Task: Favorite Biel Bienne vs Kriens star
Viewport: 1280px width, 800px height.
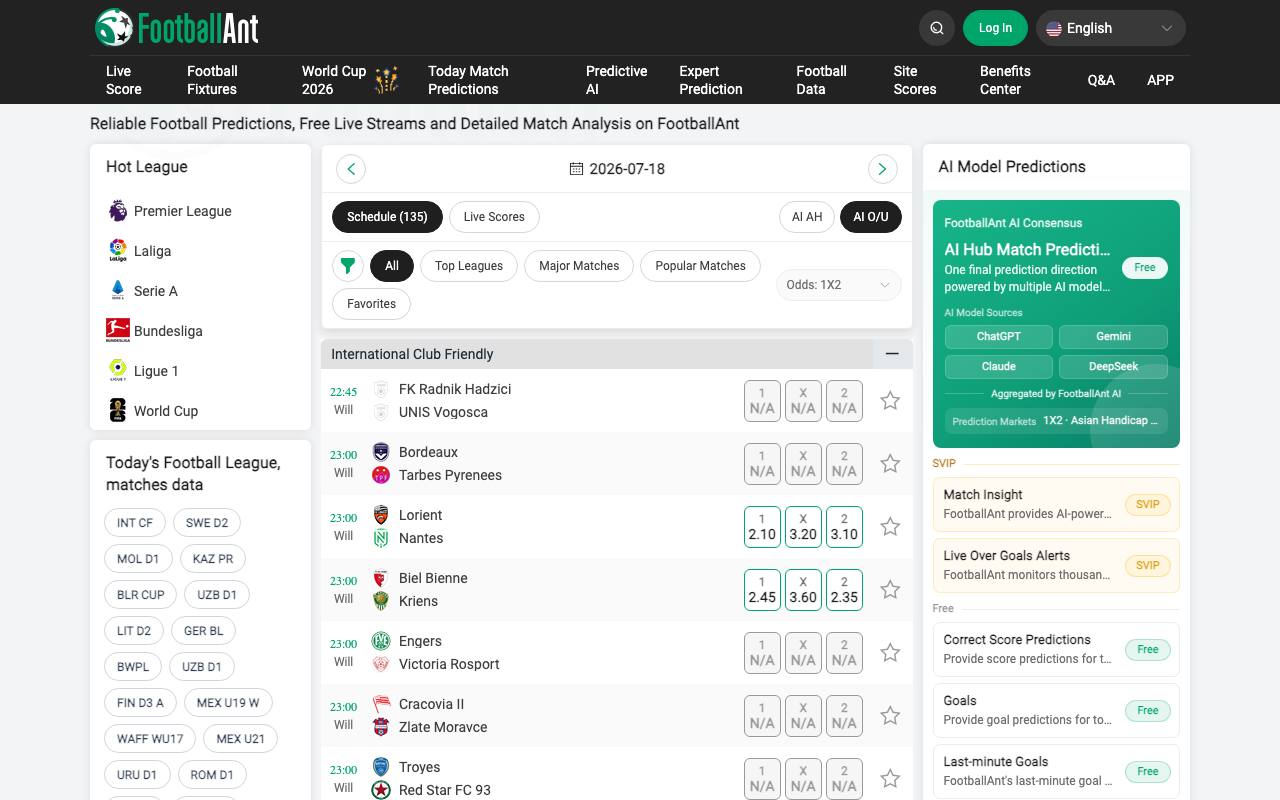Action: pos(890,590)
